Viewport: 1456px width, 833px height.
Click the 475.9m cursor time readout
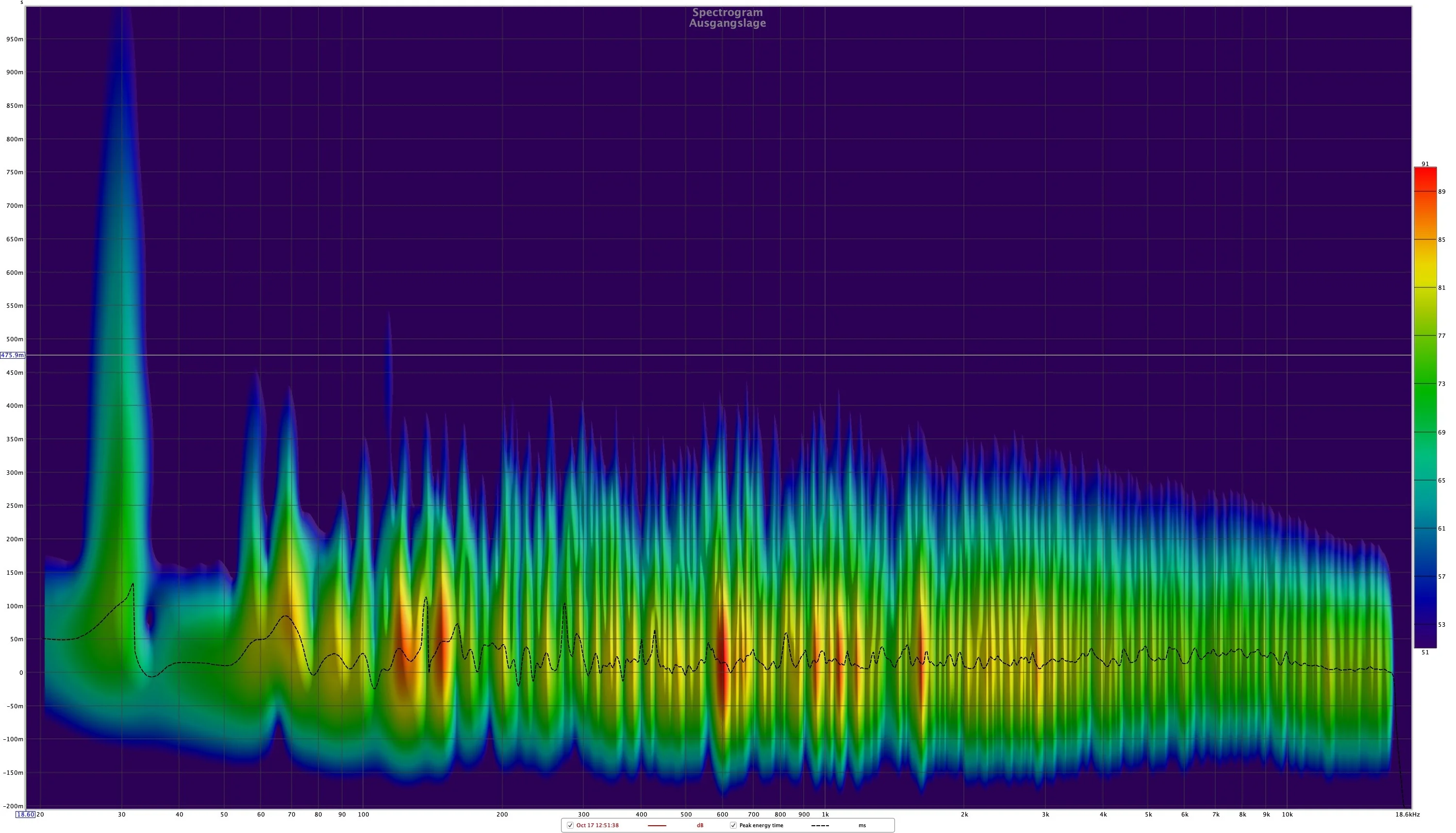pyautogui.click(x=13, y=355)
